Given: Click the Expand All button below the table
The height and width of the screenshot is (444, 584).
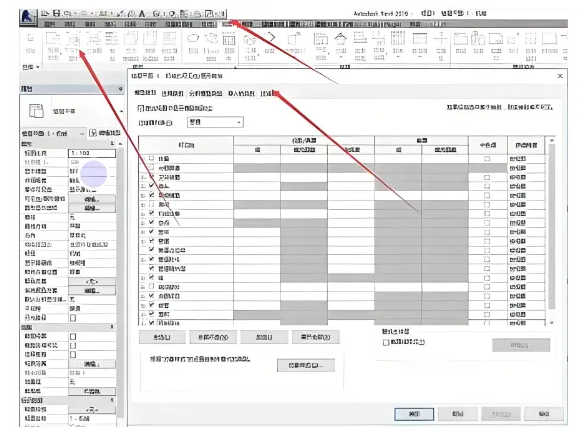Looking at the screenshot, I should click(315, 337).
